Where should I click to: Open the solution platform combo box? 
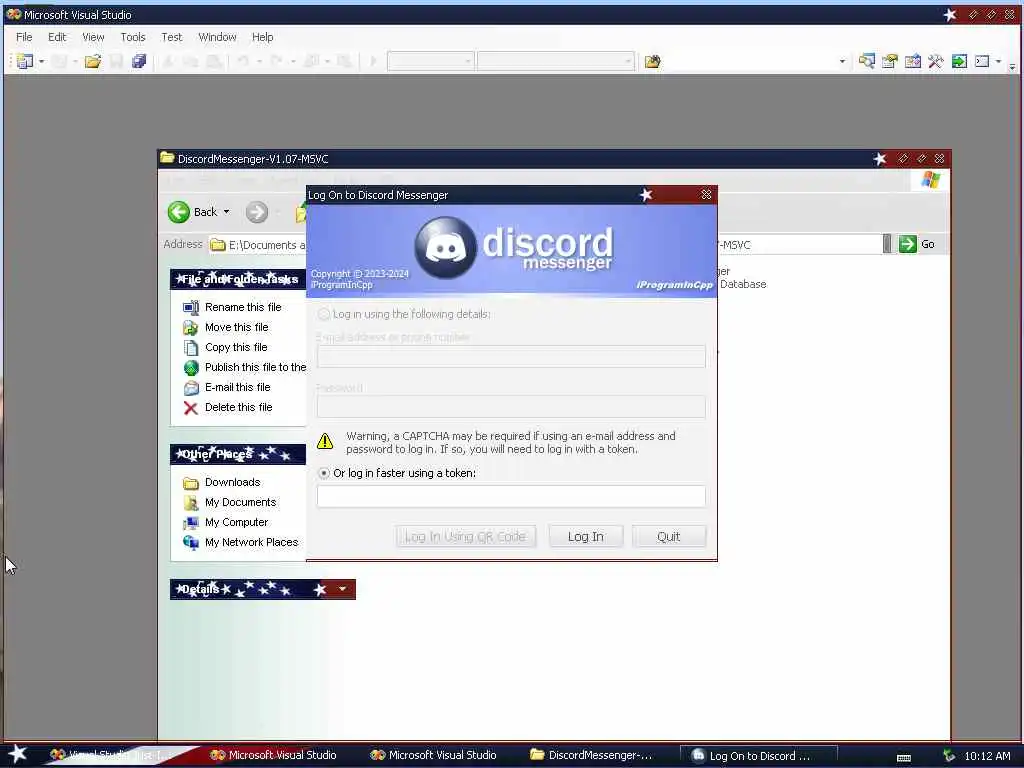click(556, 61)
